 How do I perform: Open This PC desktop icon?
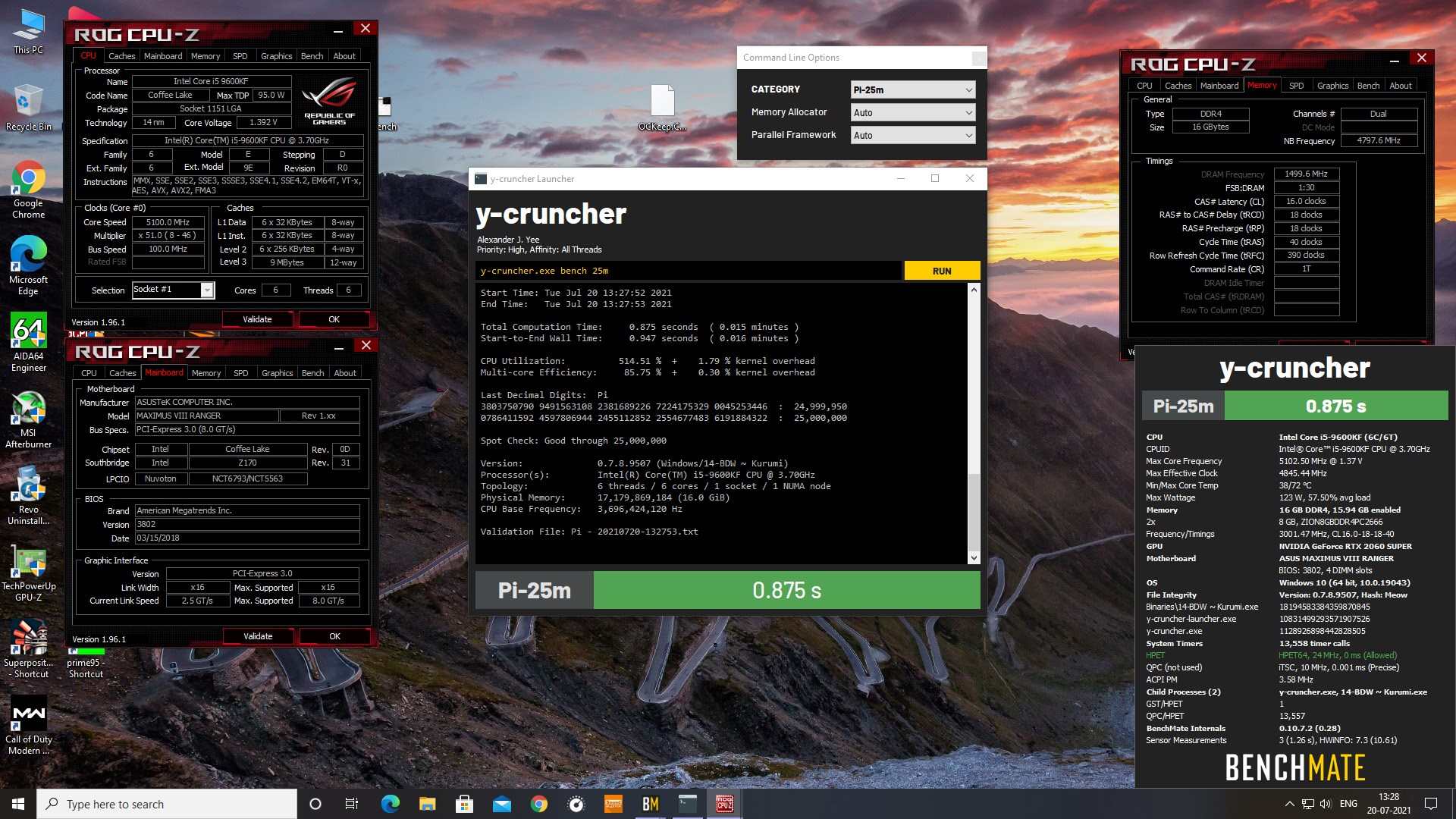pos(28,32)
